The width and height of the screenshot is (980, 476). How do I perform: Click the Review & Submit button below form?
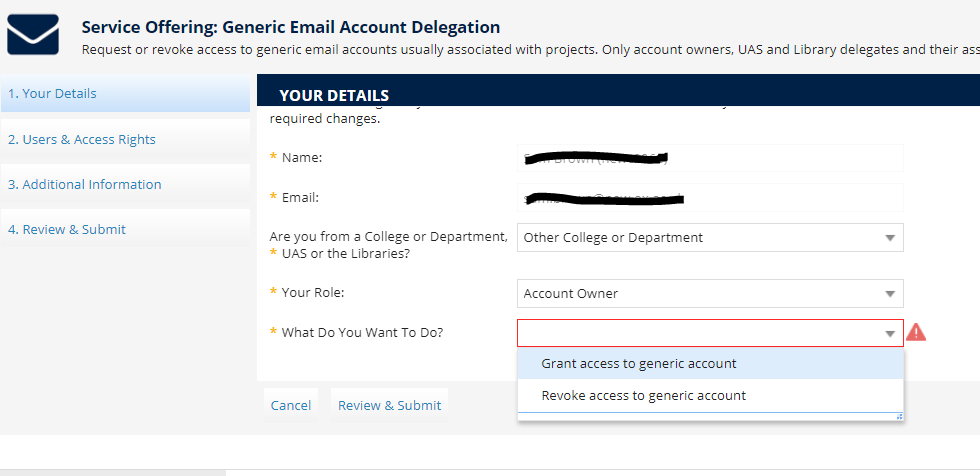click(389, 405)
